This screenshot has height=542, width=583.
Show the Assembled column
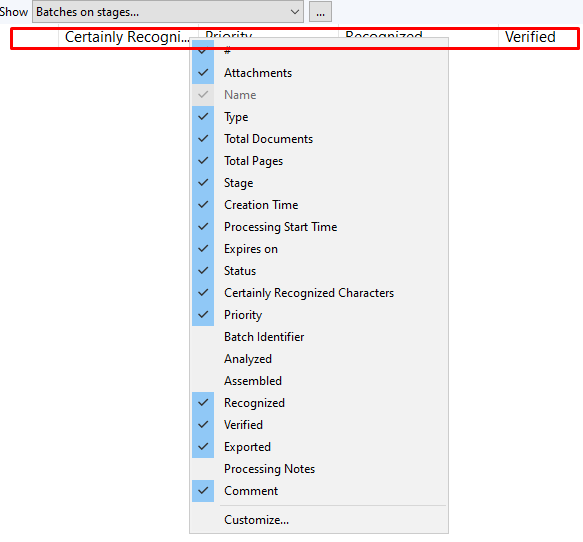(x=320, y=381)
